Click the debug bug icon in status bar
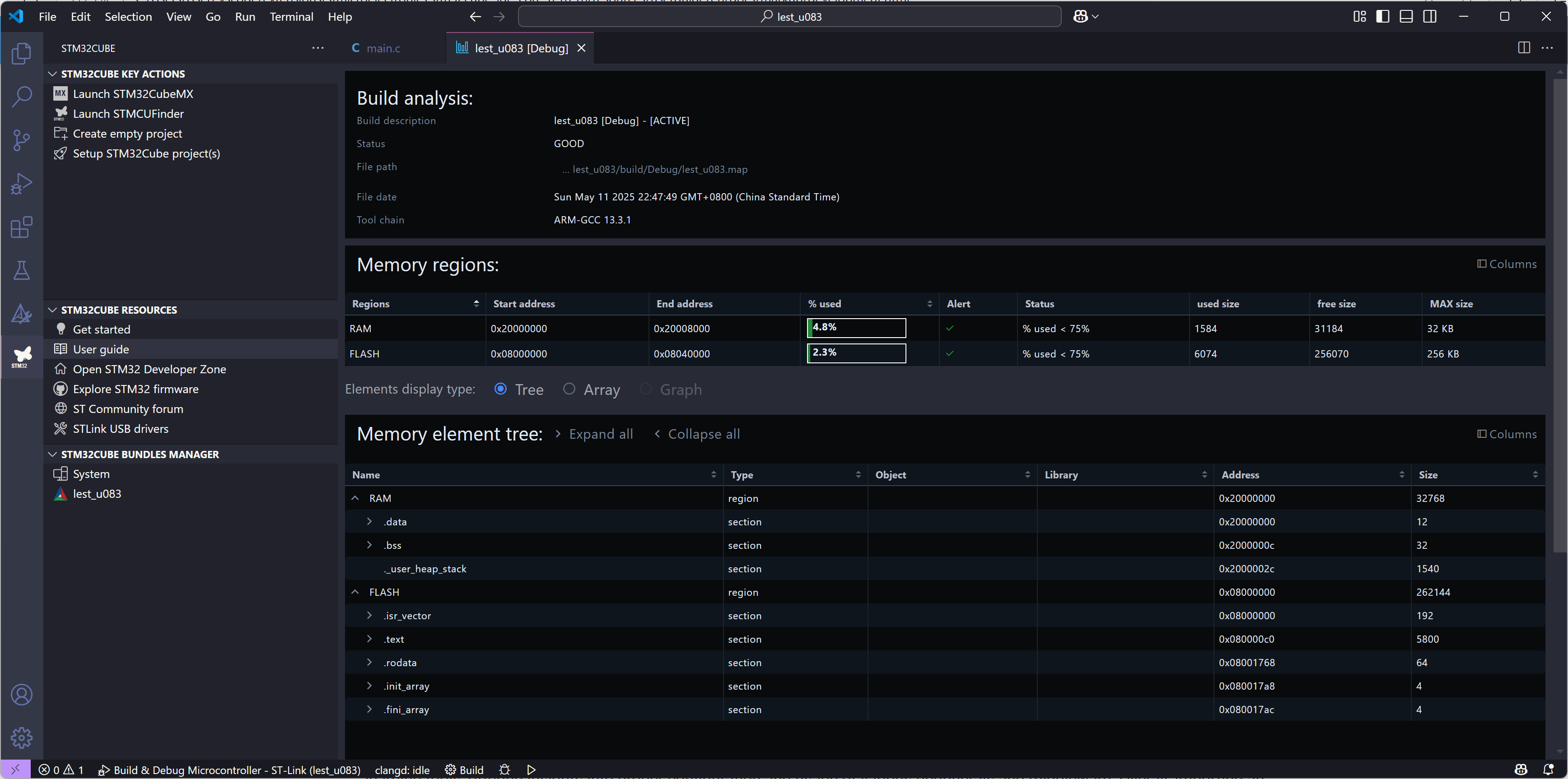 (x=504, y=770)
